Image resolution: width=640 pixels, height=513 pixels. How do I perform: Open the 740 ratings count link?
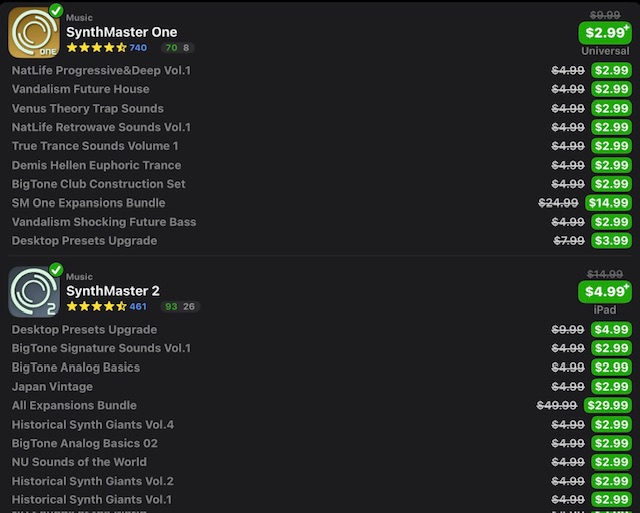(x=138, y=48)
